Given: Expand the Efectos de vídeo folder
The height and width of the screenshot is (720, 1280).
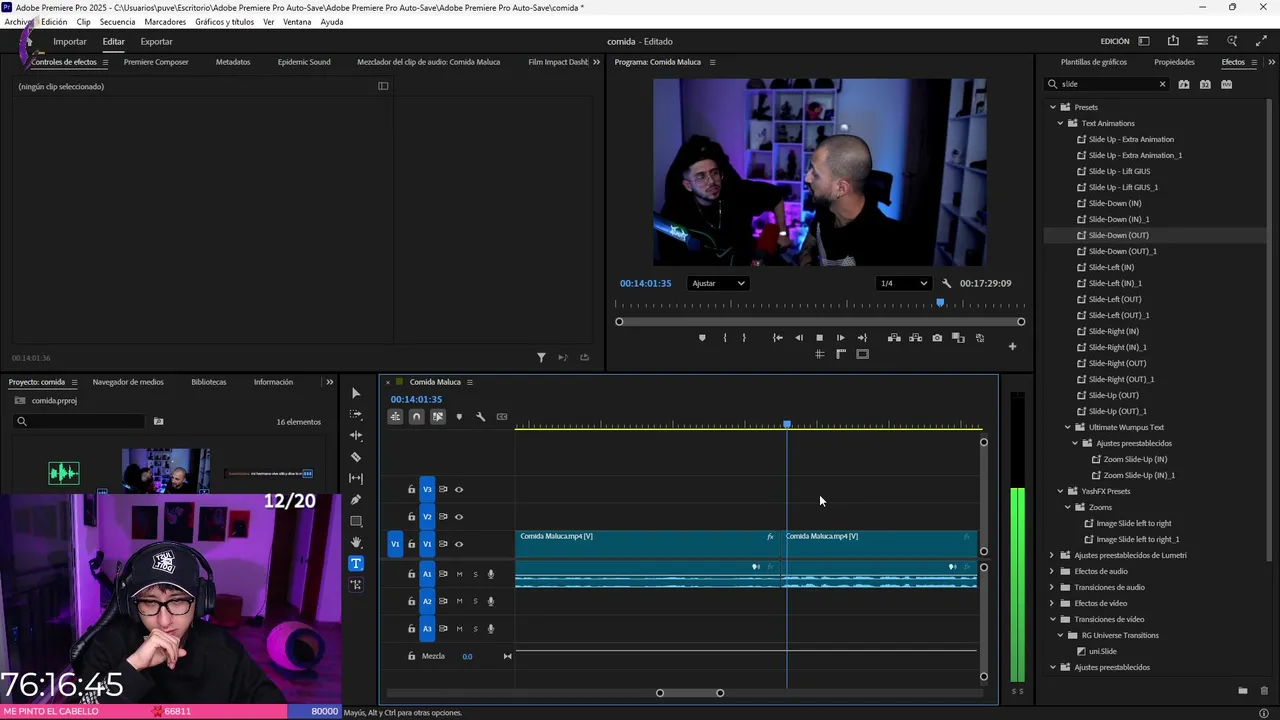Looking at the screenshot, I should tap(1052, 603).
